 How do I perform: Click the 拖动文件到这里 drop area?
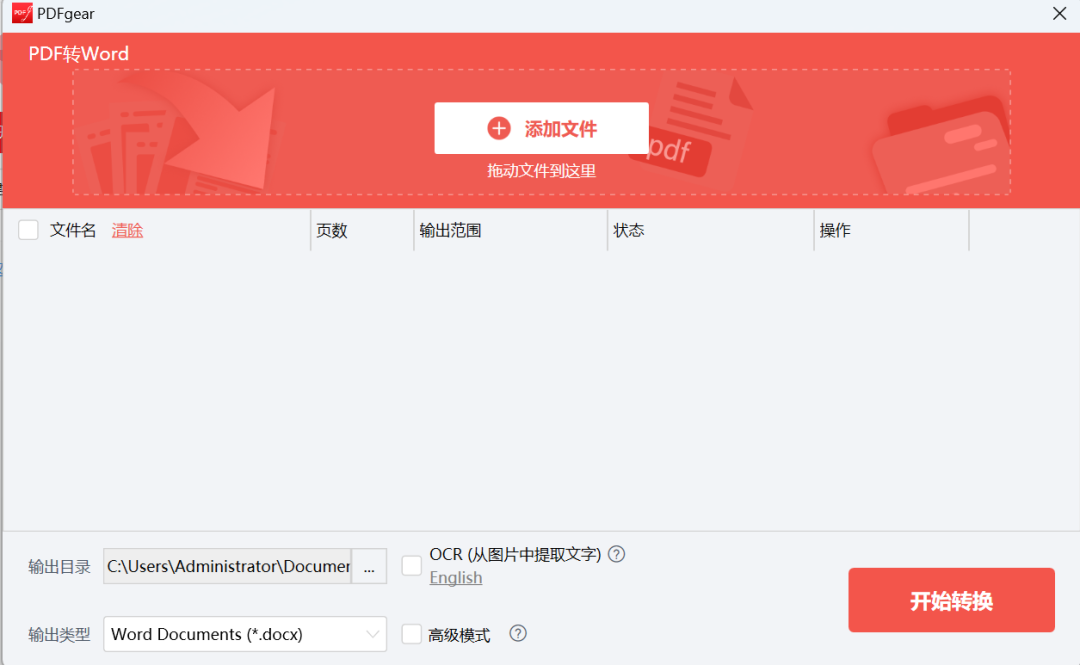pyautogui.click(x=540, y=170)
